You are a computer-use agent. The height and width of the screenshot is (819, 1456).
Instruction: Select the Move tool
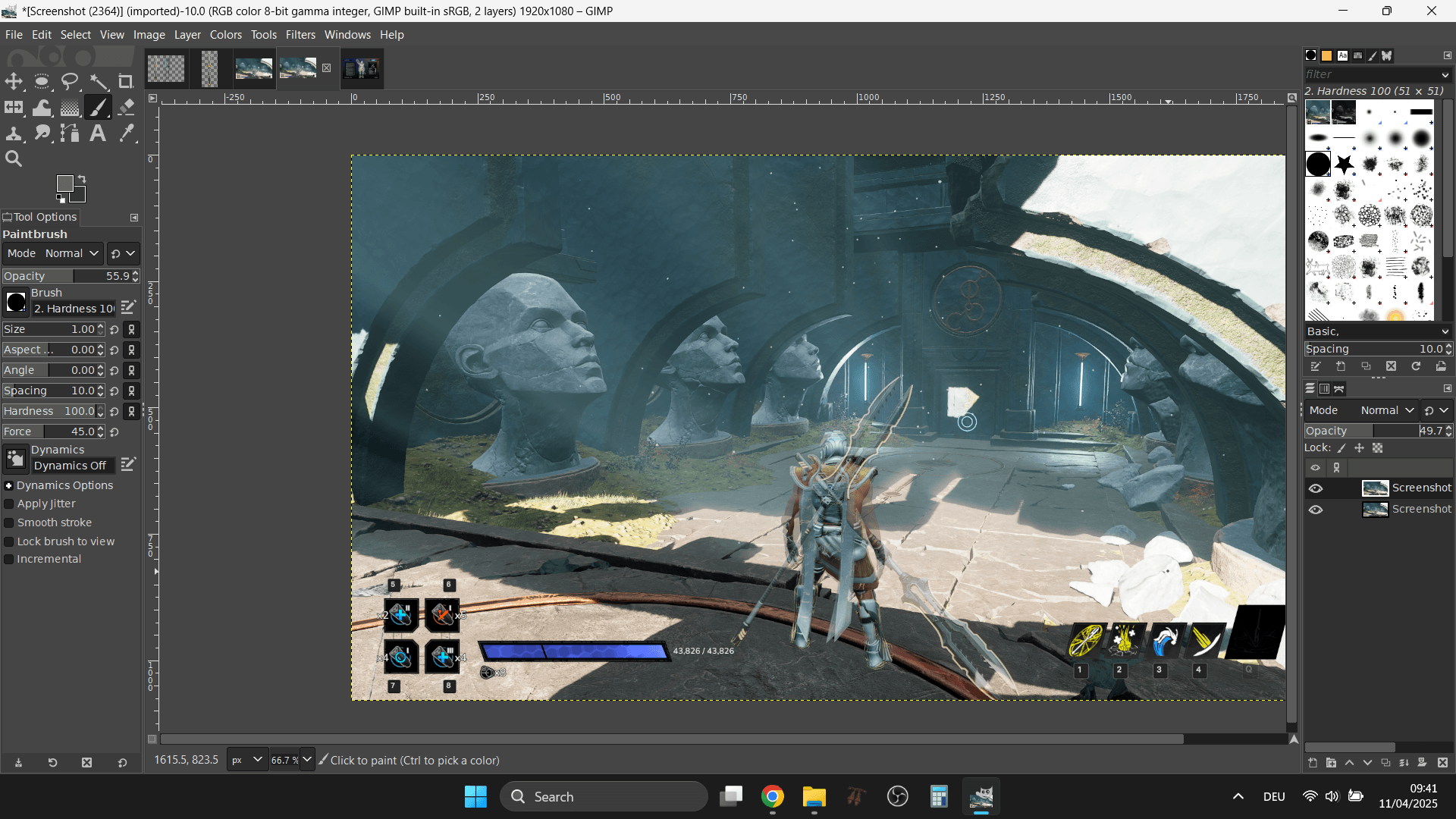(14, 82)
